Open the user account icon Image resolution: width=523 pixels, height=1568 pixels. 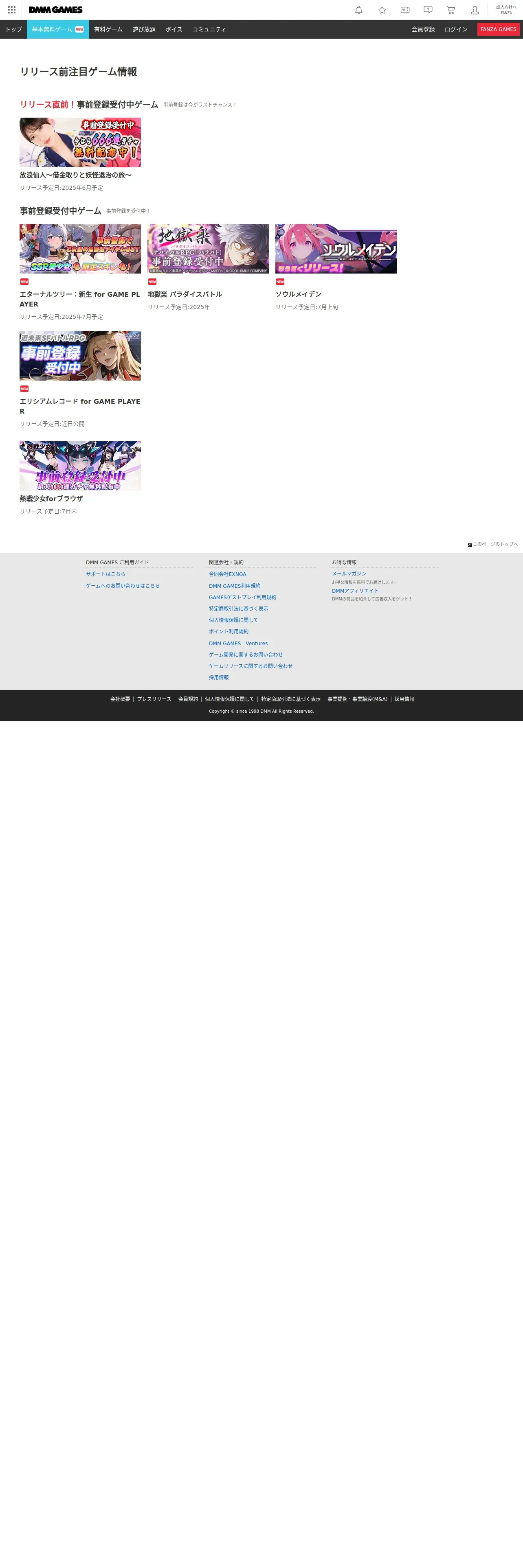point(475,10)
